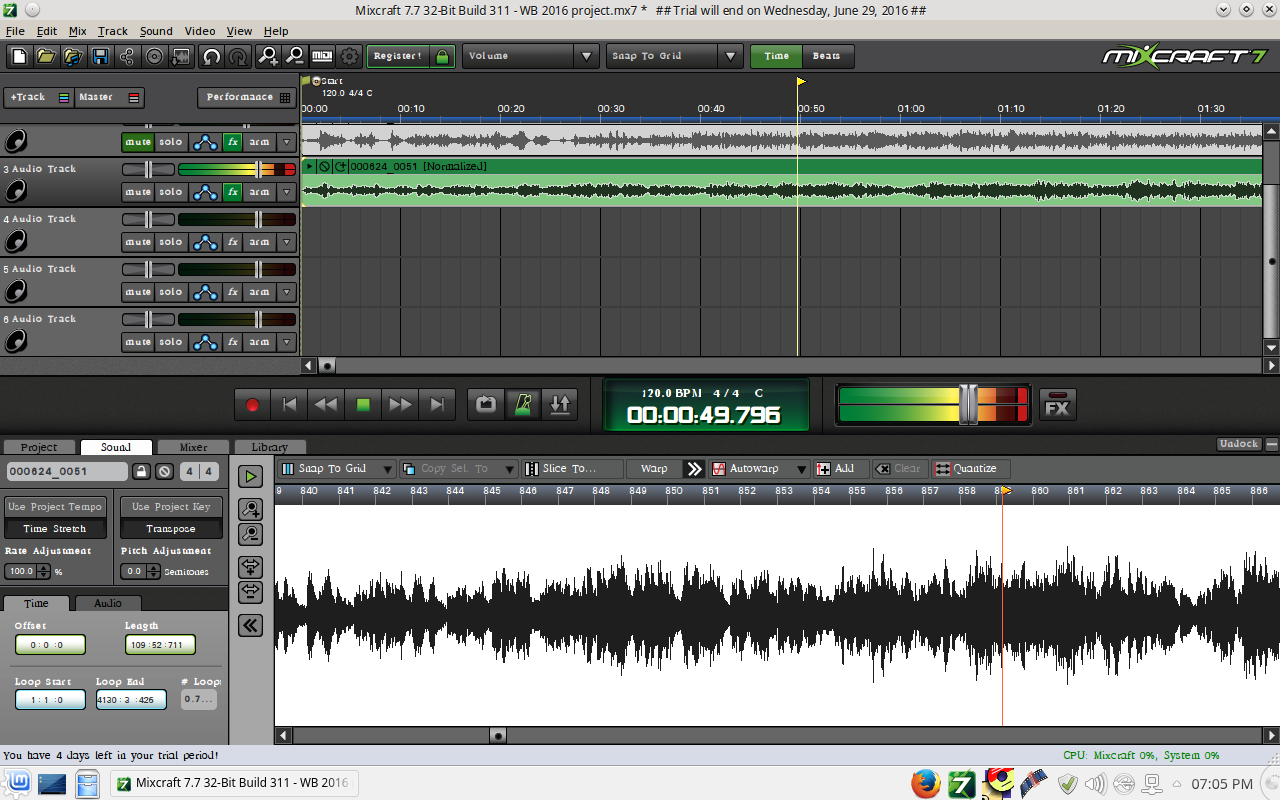Image resolution: width=1280 pixels, height=800 pixels.
Task: Click Slice To... in the sound editor
Action: [x=572, y=468]
